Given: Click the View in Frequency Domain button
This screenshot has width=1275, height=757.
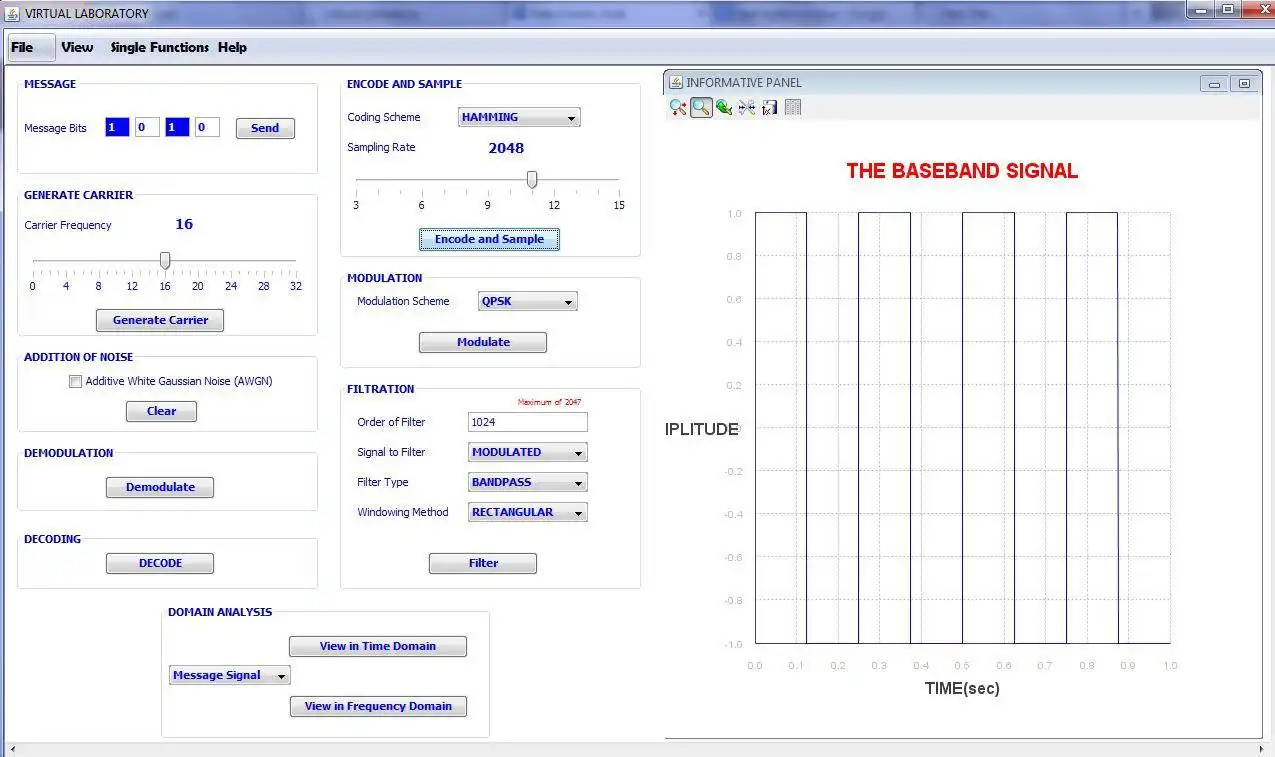Looking at the screenshot, I should 378,706.
